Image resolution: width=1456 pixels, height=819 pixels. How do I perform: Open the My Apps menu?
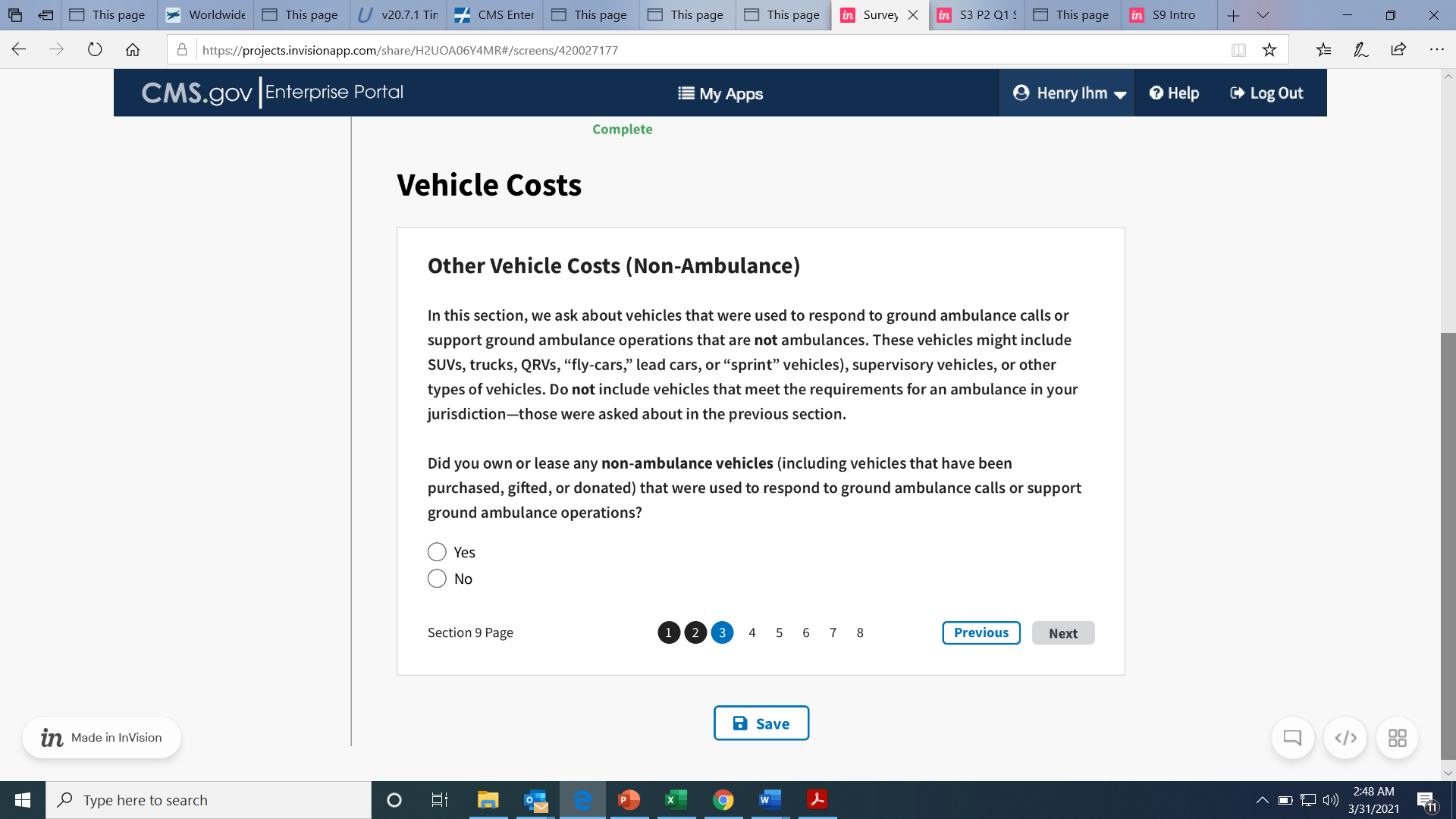[x=720, y=93]
